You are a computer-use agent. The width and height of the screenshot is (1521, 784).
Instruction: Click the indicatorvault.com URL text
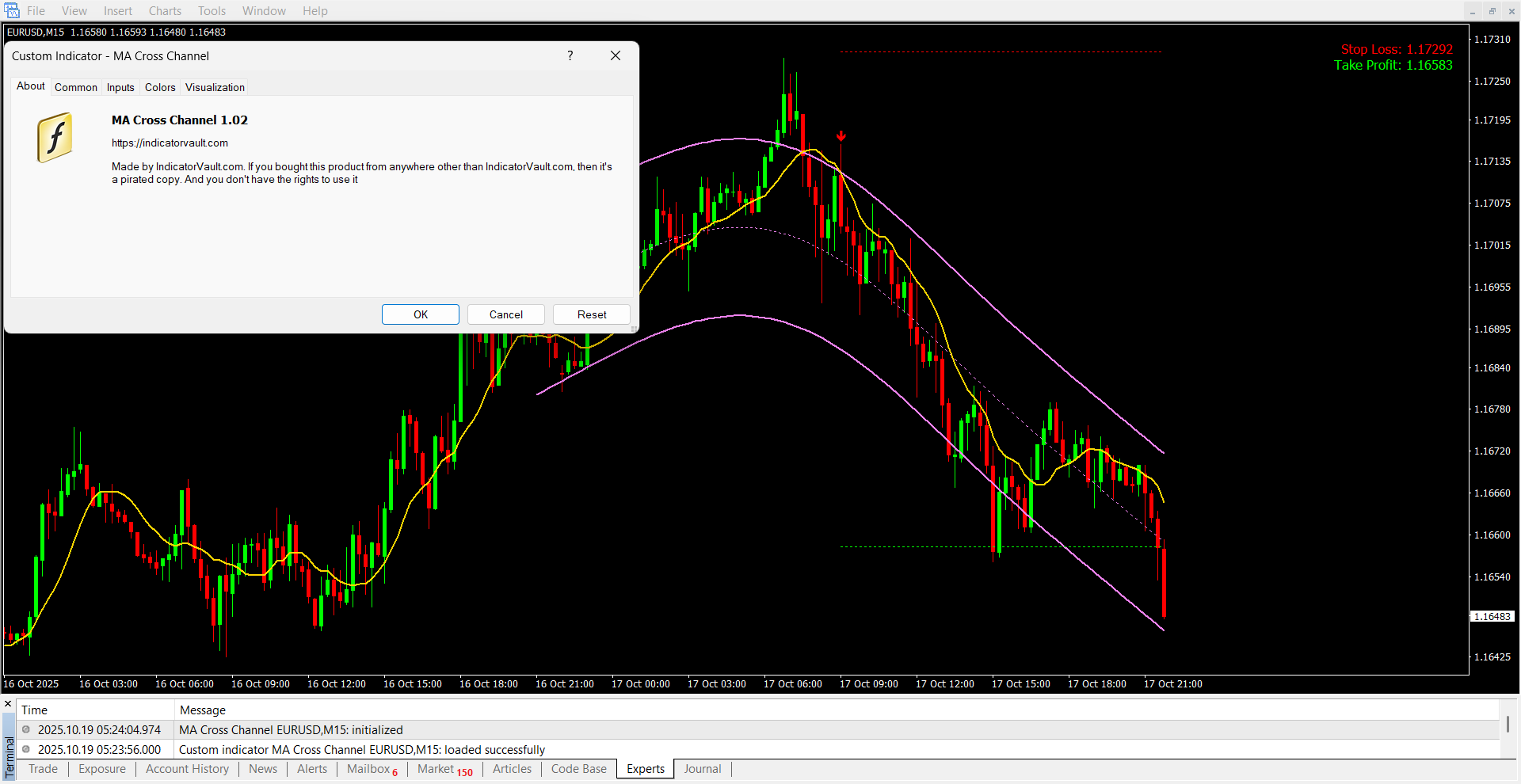pyautogui.click(x=170, y=143)
